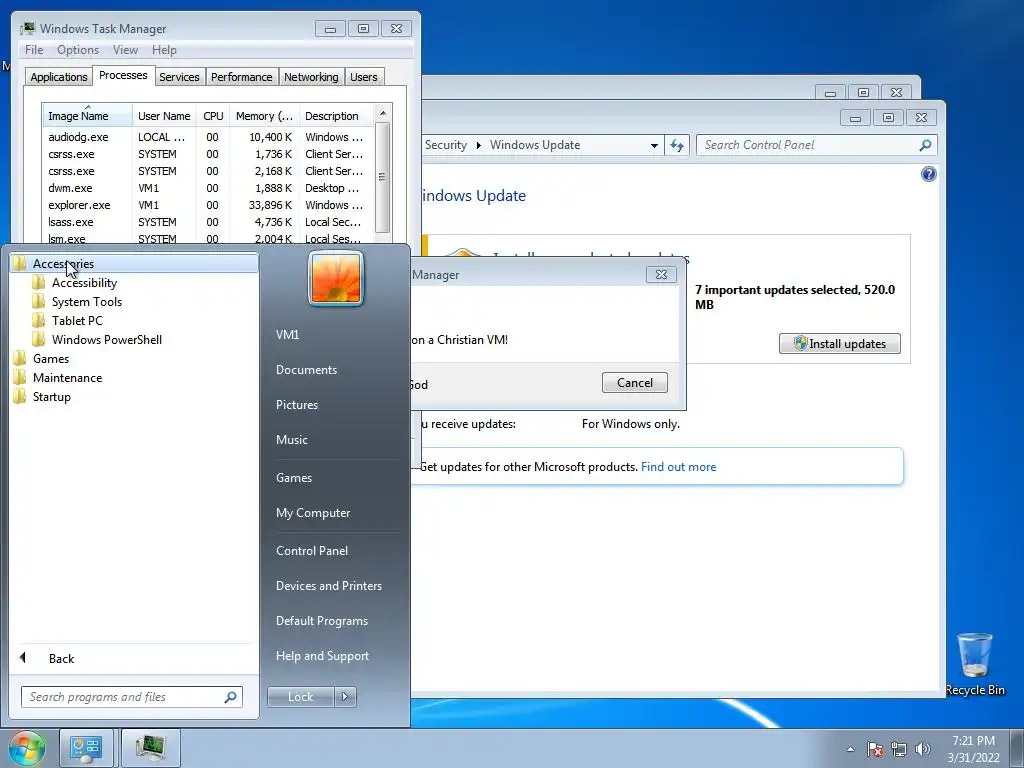Open Control Panel taskbar button
Image resolution: width=1024 pixels, height=768 pixels.
click(86, 748)
